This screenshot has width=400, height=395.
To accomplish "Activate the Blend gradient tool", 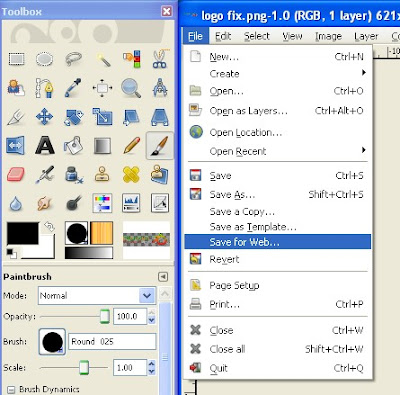I will (x=102, y=146).
